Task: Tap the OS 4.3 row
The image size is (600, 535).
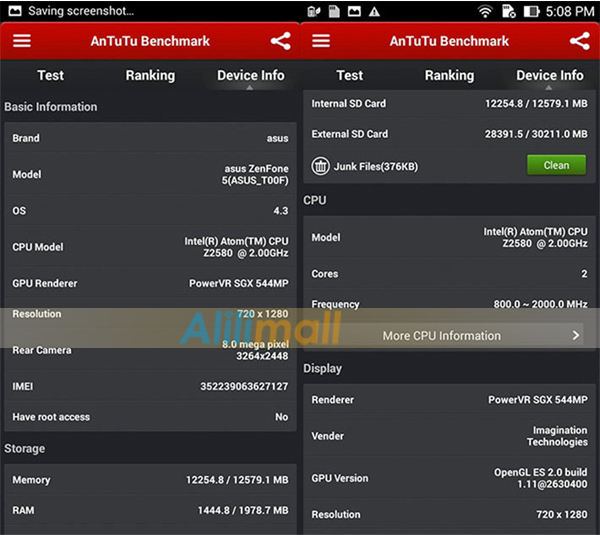Action: point(150,211)
